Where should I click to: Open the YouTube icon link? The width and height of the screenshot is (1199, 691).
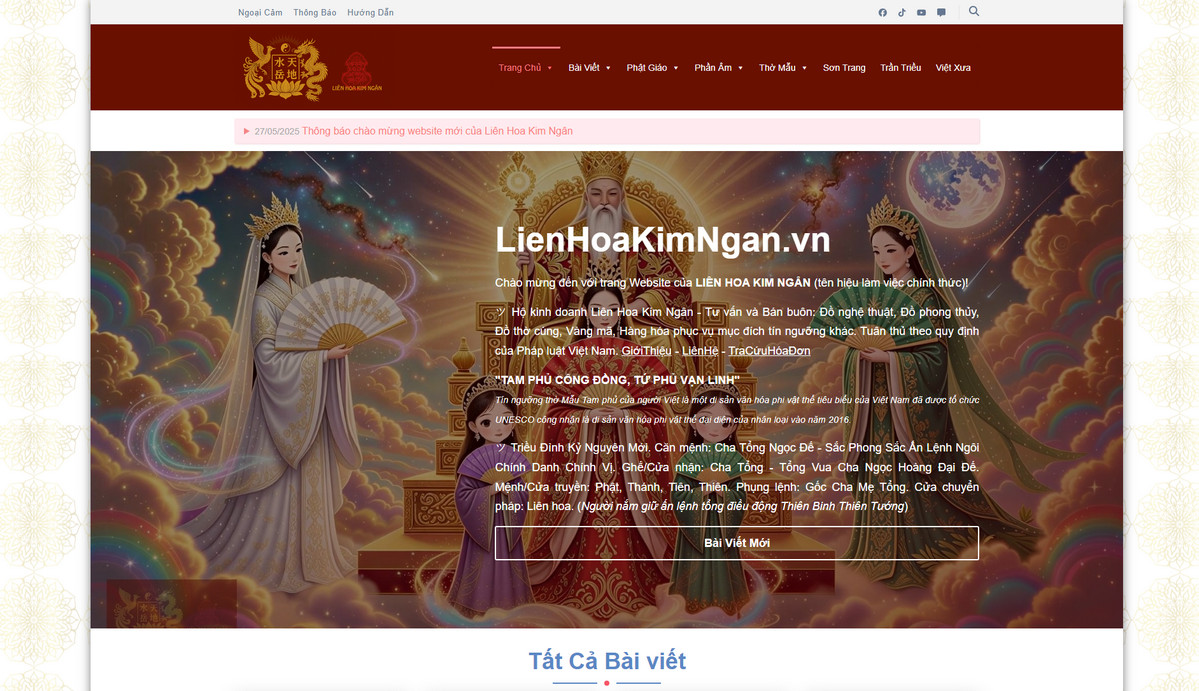point(921,12)
